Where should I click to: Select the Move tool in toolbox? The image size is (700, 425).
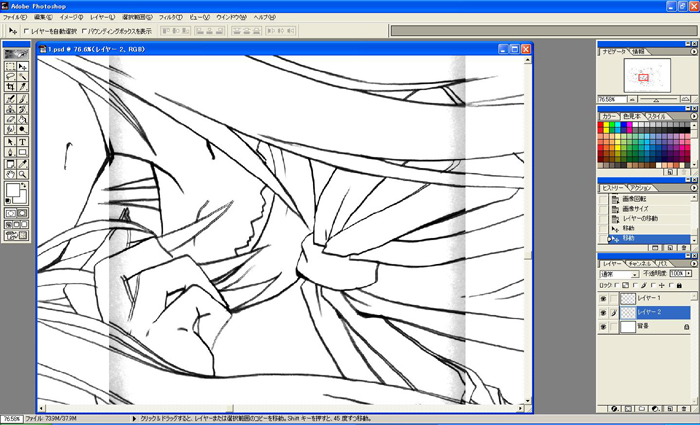point(22,67)
